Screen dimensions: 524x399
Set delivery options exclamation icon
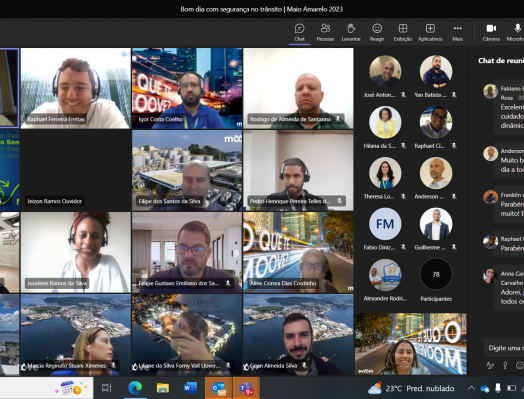[505, 366]
